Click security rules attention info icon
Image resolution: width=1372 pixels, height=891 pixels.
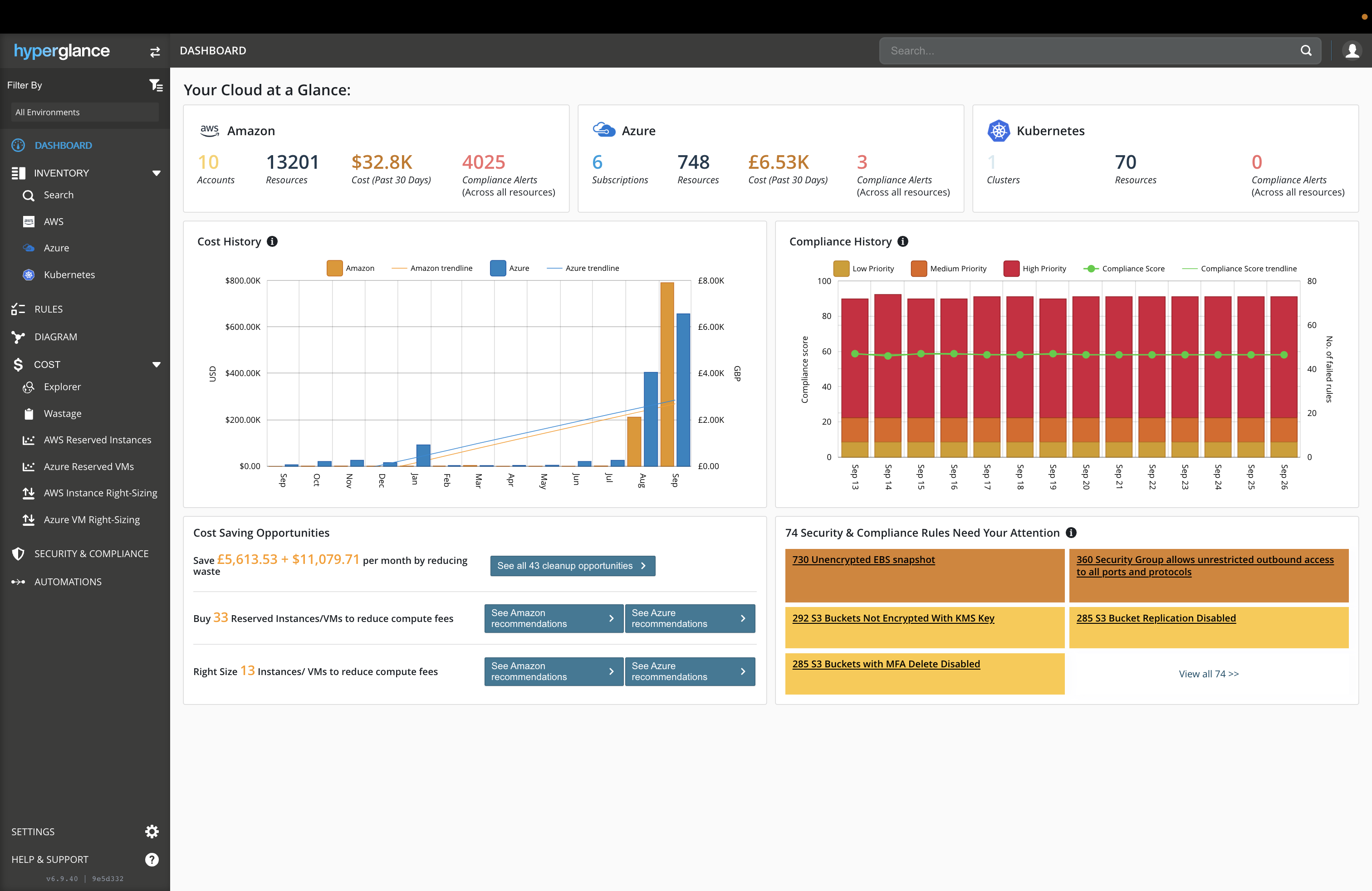1071,533
